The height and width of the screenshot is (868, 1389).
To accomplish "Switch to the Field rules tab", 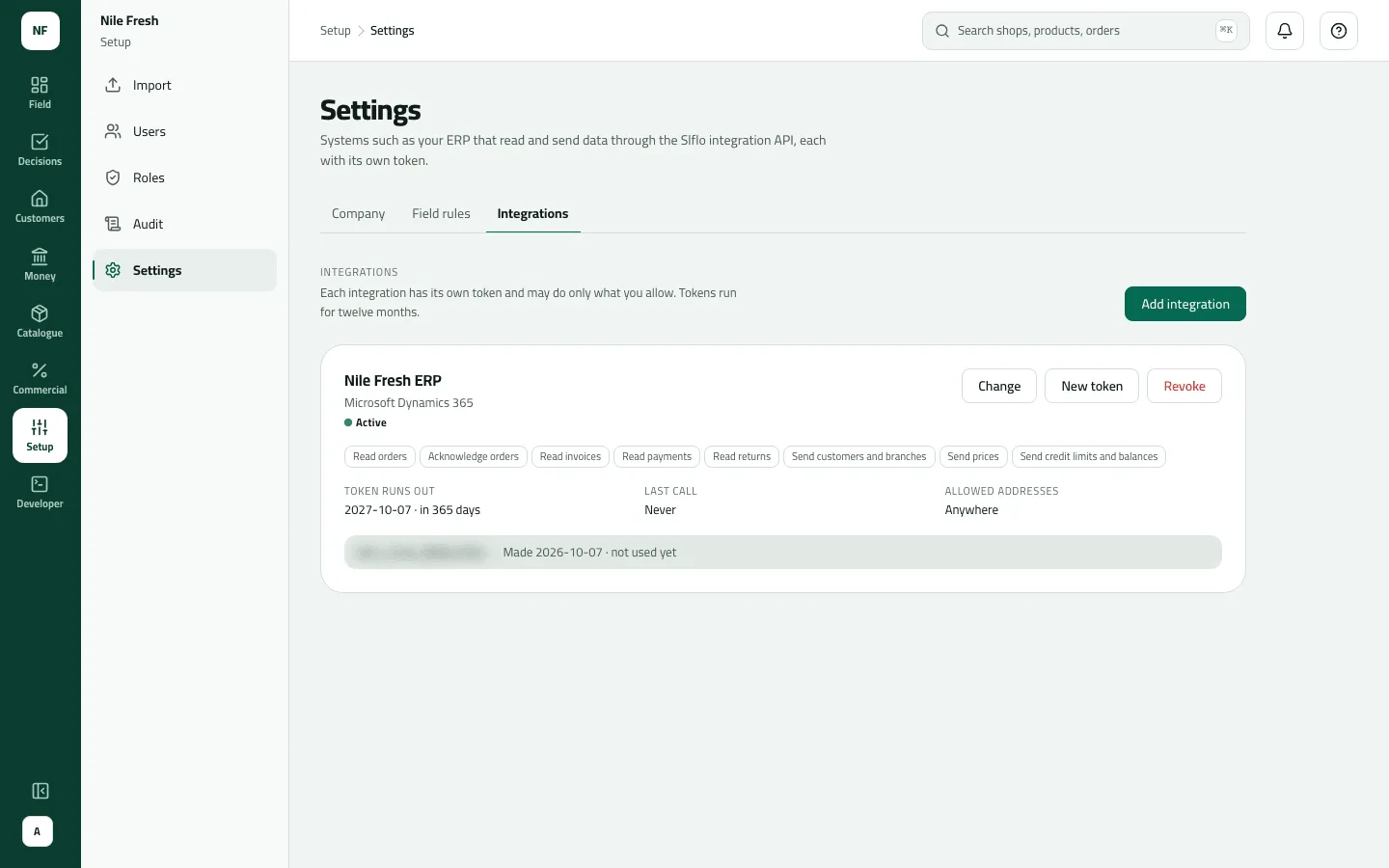I will (441, 213).
